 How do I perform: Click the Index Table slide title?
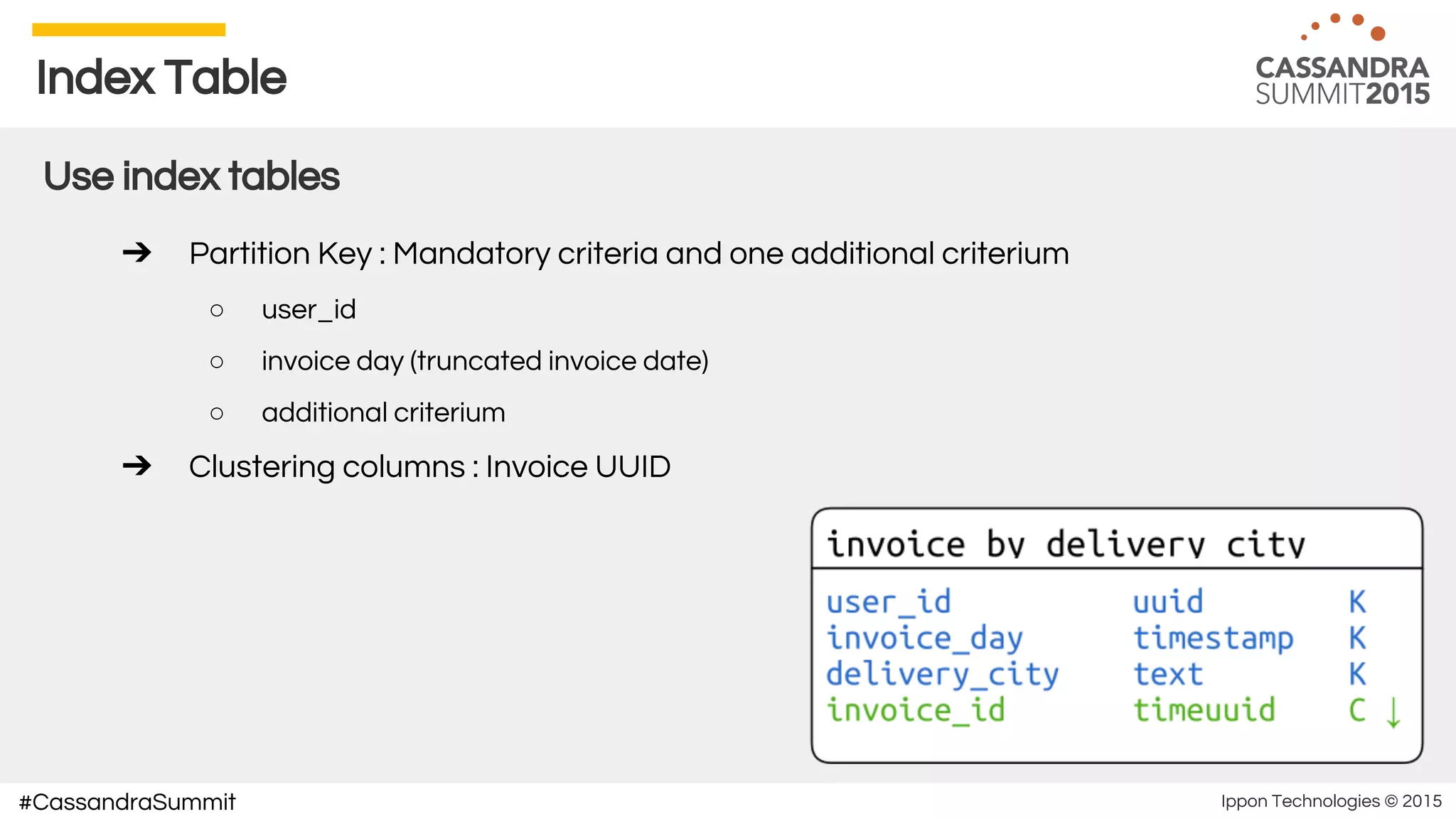pos(161,77)
